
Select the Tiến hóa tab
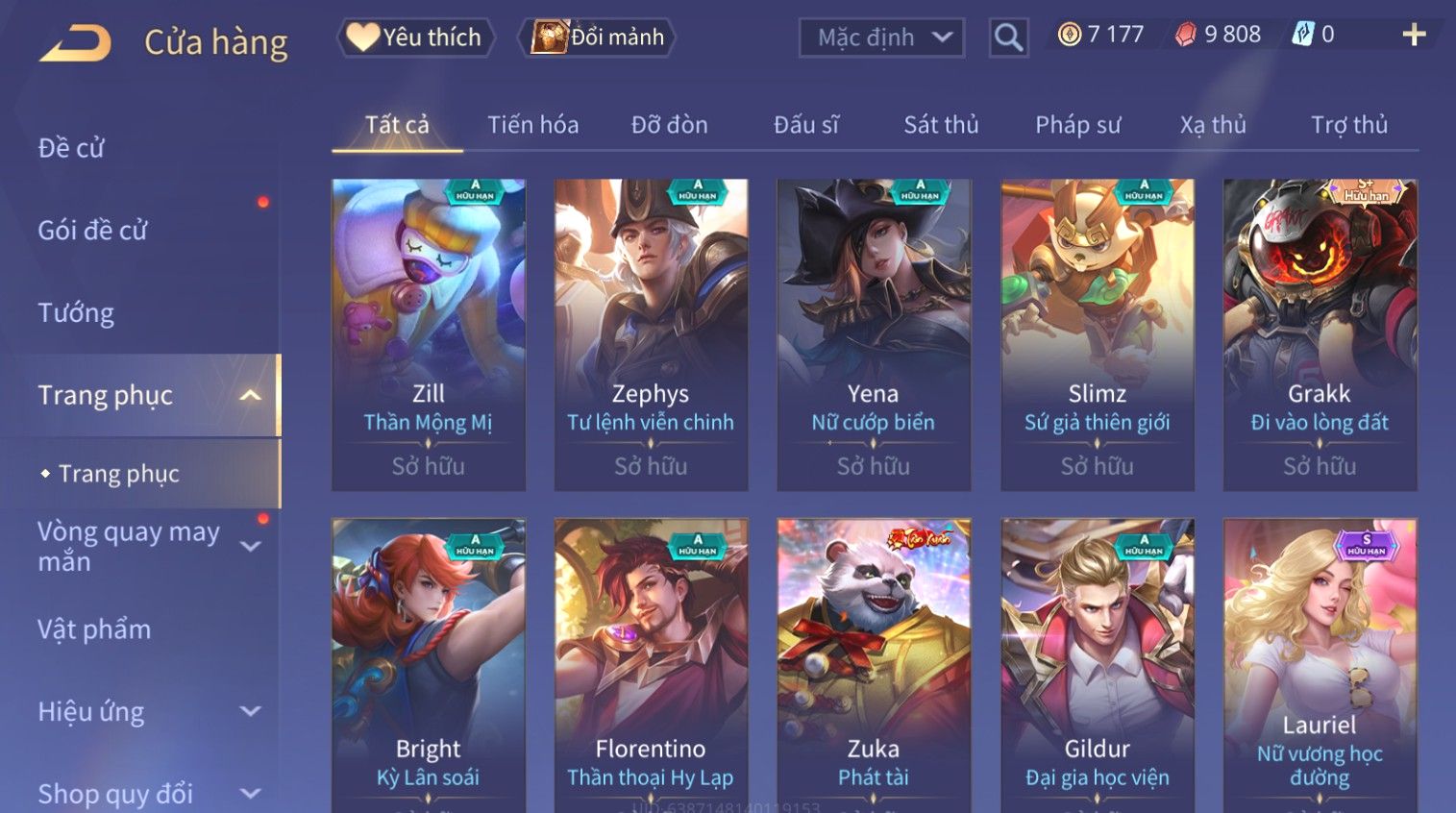coord(532,125)
